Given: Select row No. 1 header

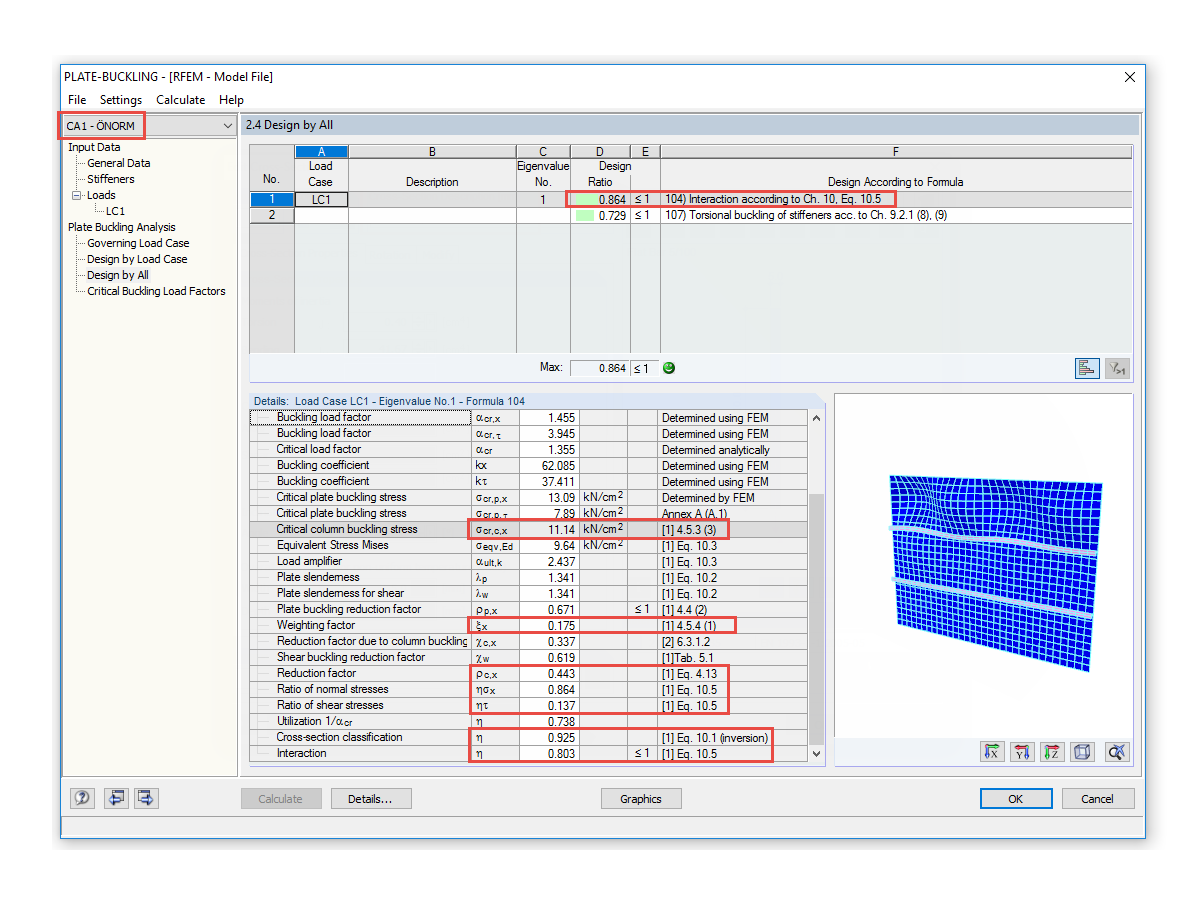Looking at the screenshot, I should point(272,199).
